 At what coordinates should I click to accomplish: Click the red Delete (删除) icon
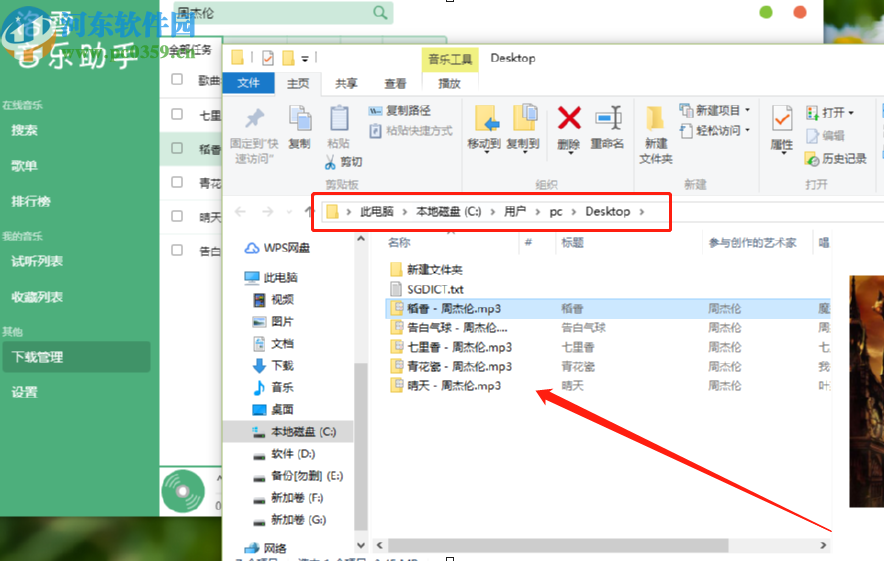569,118
